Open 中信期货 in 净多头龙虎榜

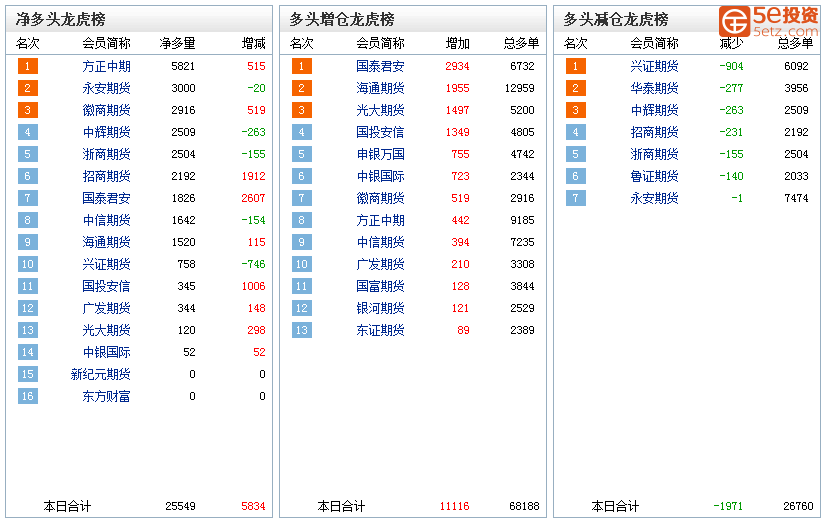[x=106, y=220]
